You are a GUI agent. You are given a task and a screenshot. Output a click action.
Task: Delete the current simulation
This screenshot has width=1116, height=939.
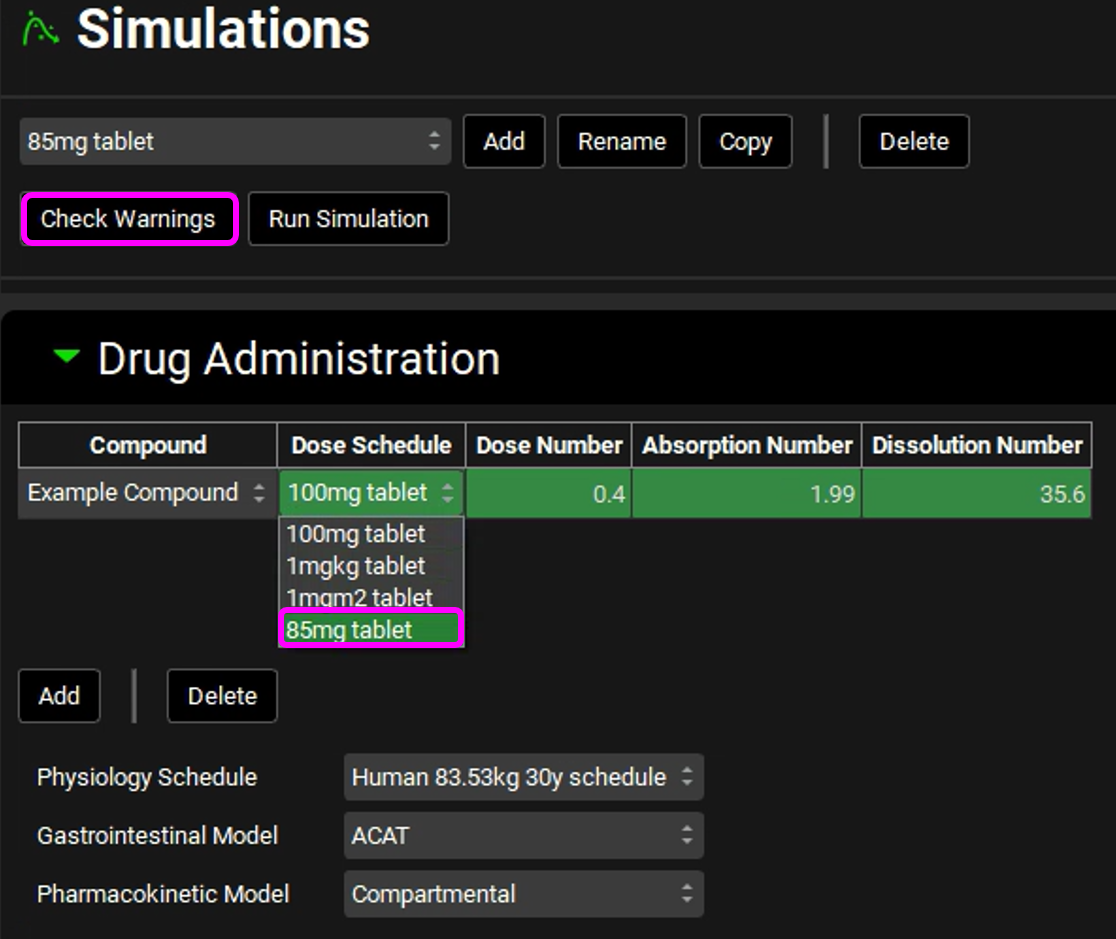[913, 141]
